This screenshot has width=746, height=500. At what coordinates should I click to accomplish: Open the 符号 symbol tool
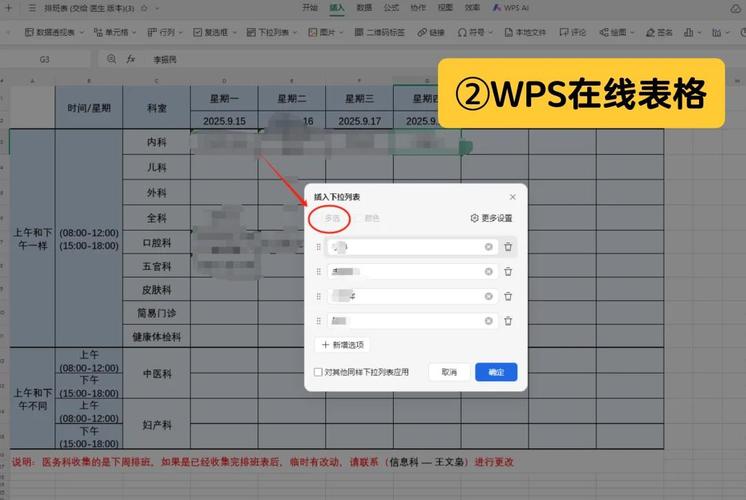point(471,32)
